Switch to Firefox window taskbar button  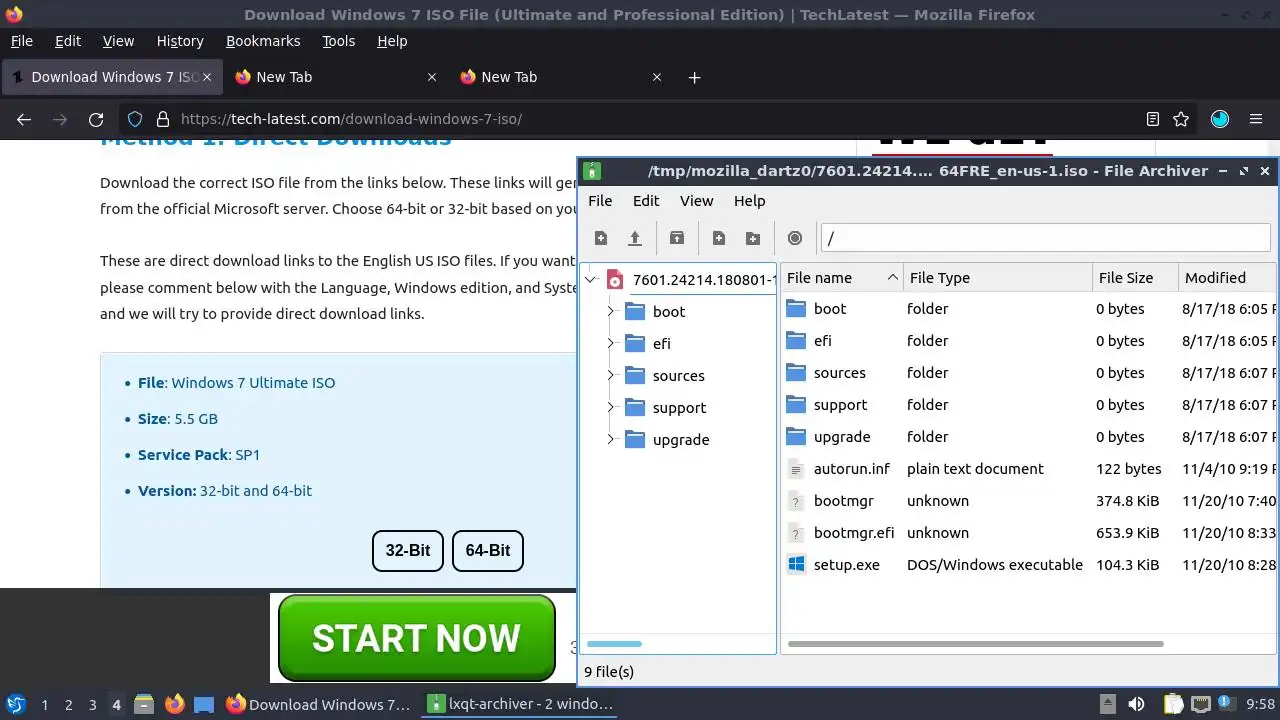(319, 704)
